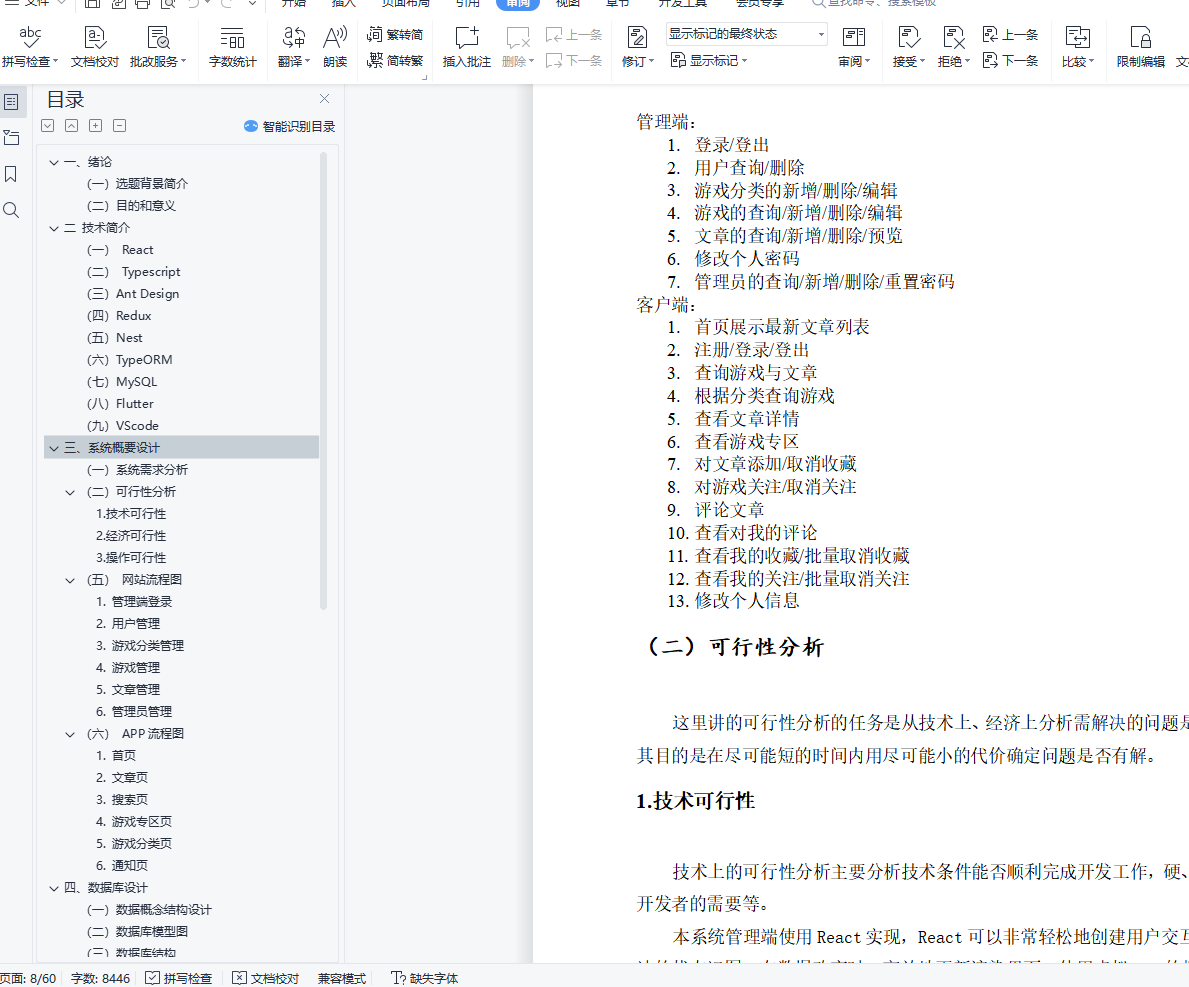Click the minus icon in 目录 pane toolbar

[120, 126]
